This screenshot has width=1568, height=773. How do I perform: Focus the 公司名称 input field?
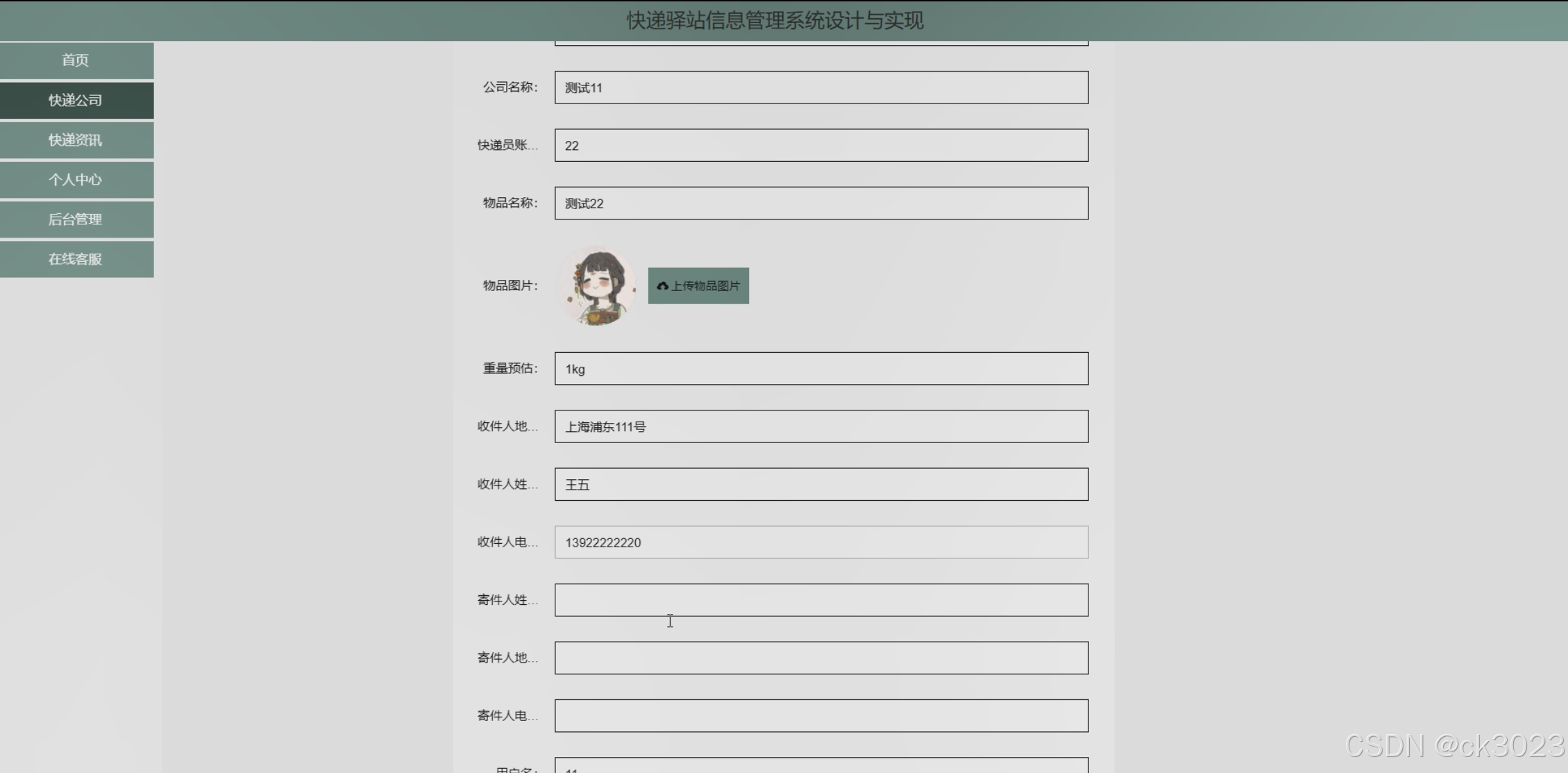point(820,88)
